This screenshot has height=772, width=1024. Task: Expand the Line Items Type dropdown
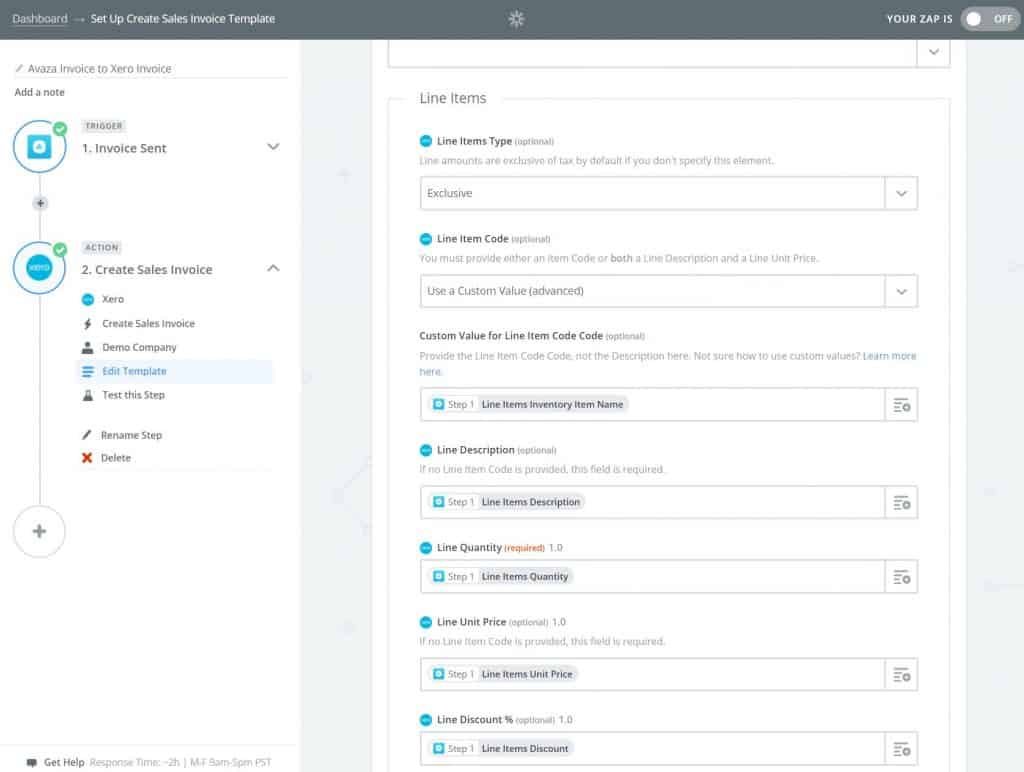tap(901, 194)
